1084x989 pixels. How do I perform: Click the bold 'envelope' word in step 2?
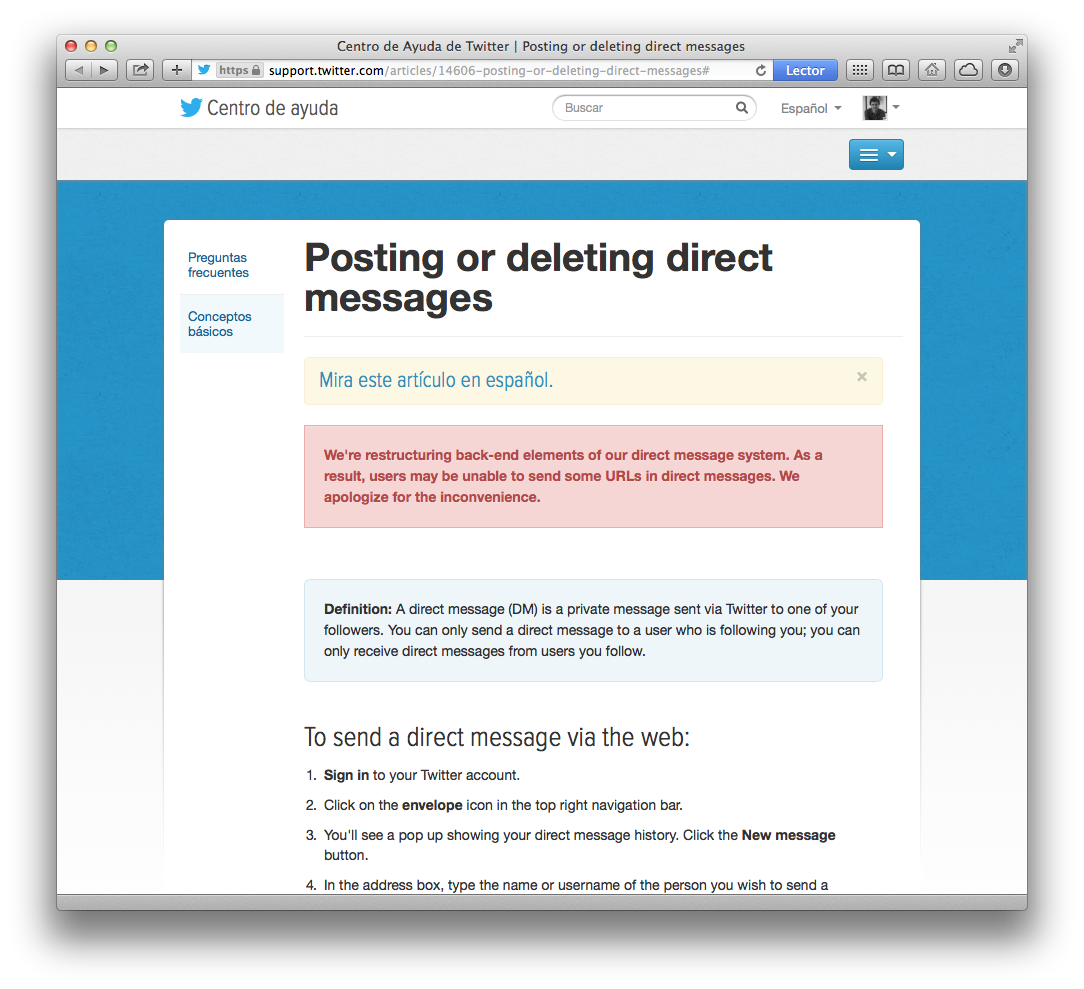(x=432, y=805)
